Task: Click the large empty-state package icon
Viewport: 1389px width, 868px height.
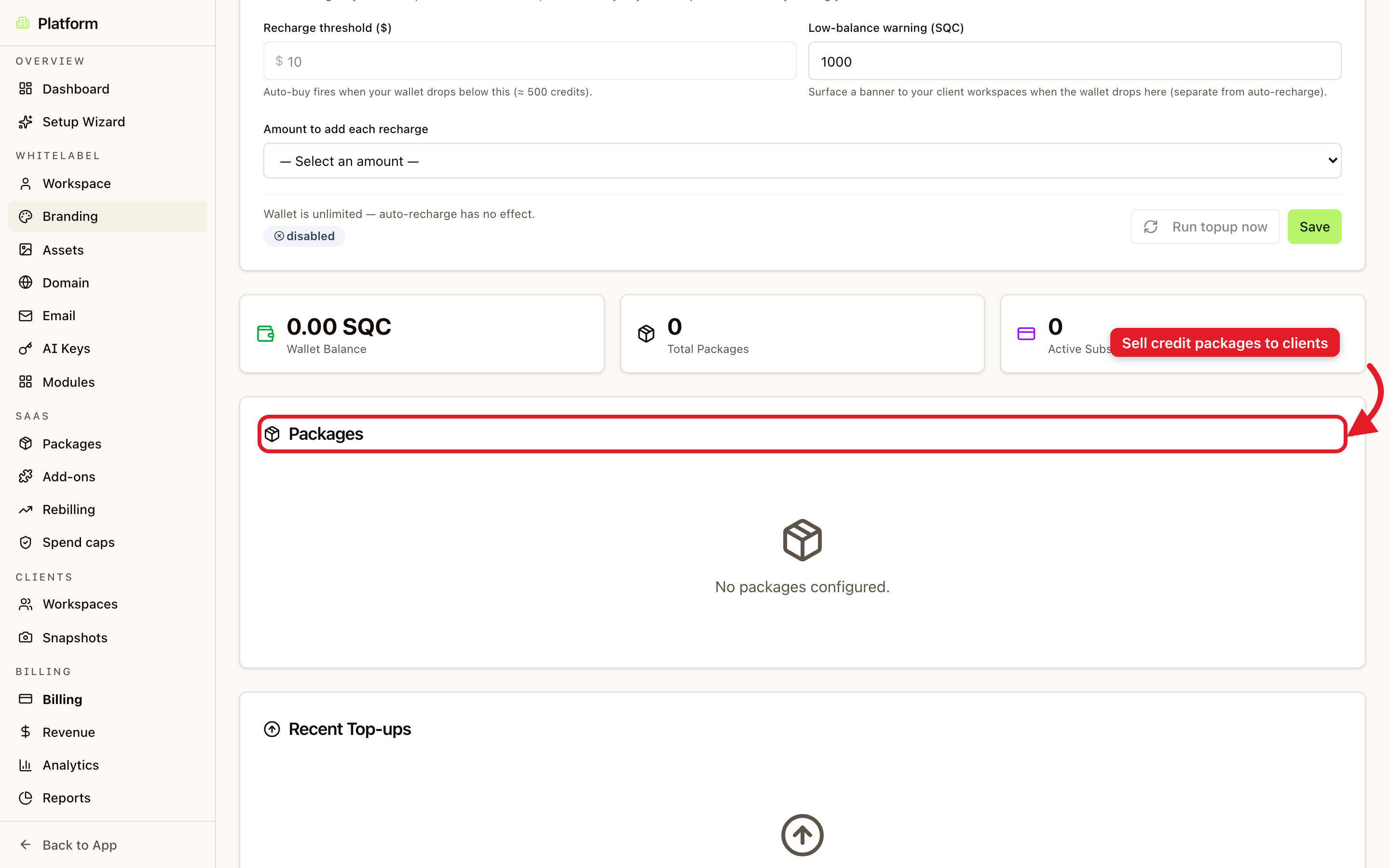Action: point(802,540)
